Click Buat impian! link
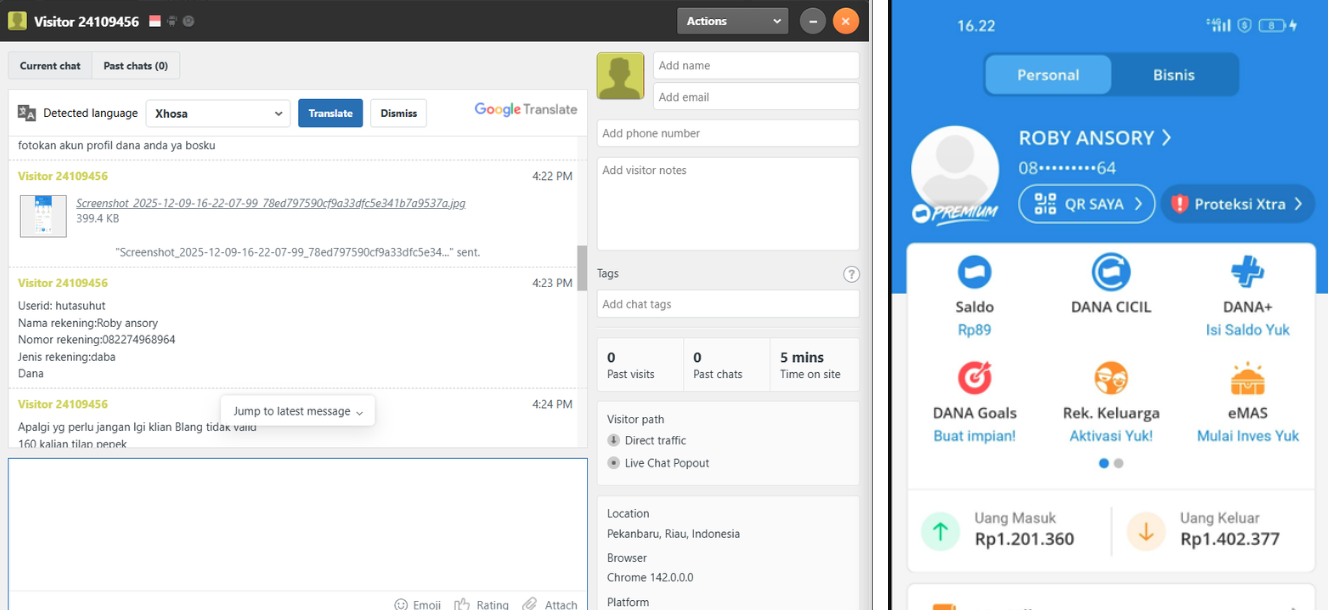Screen dimensions: 1328x610 click(x=974, y=436)
